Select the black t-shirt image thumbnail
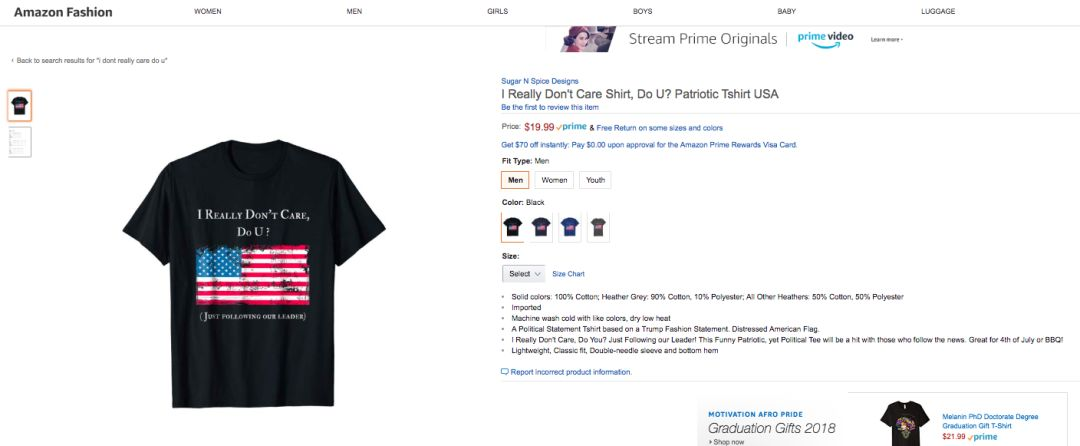The width and height of the screenshot is (1080, 446). point(20,106)
